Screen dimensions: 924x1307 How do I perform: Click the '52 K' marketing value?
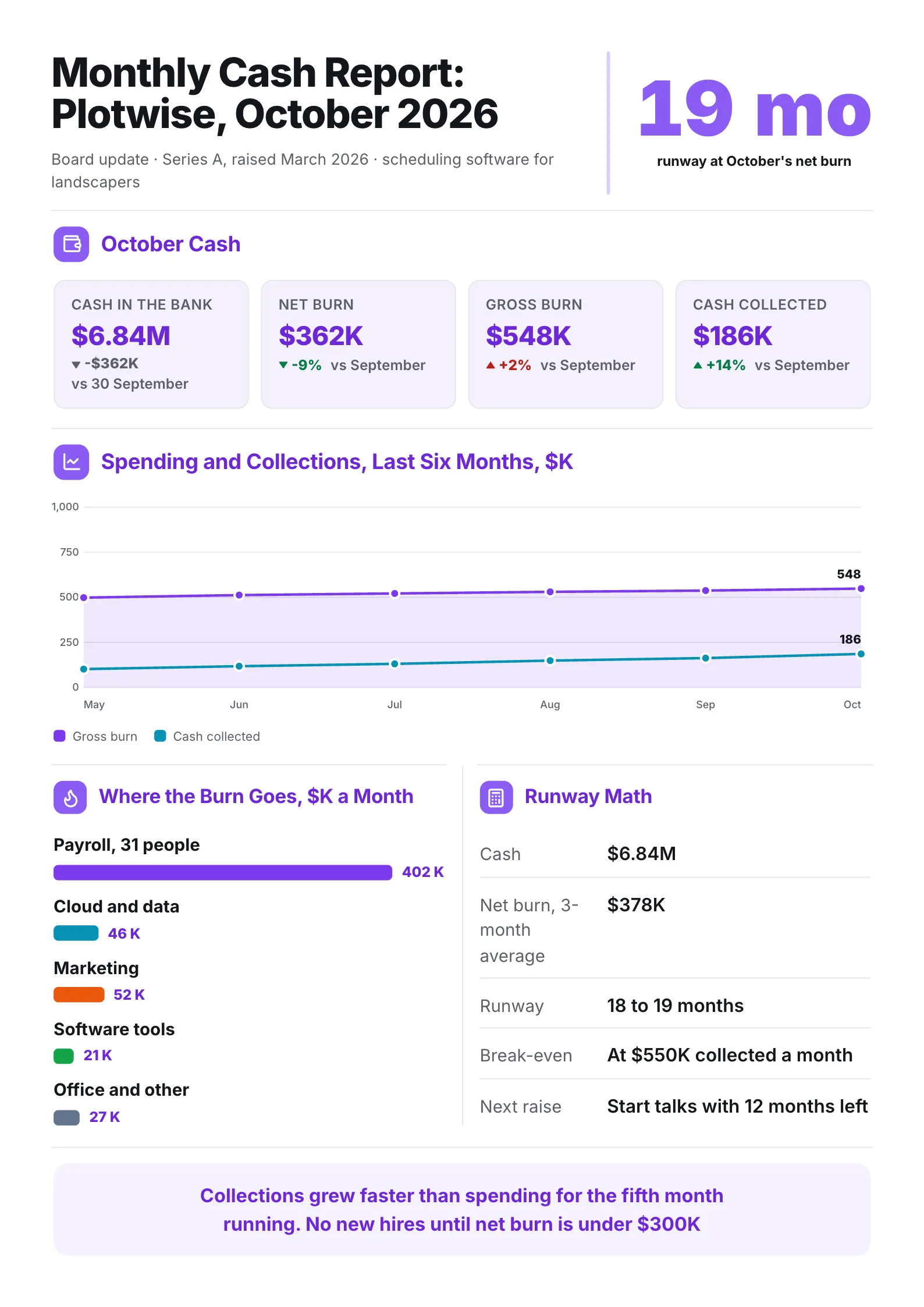click(x=129, y=995)
